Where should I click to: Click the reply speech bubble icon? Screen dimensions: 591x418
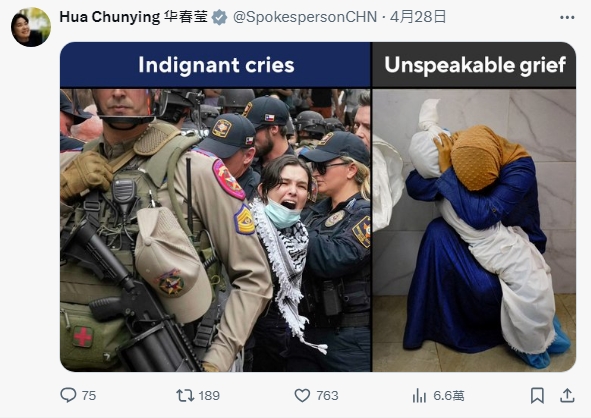click(68, 395)
